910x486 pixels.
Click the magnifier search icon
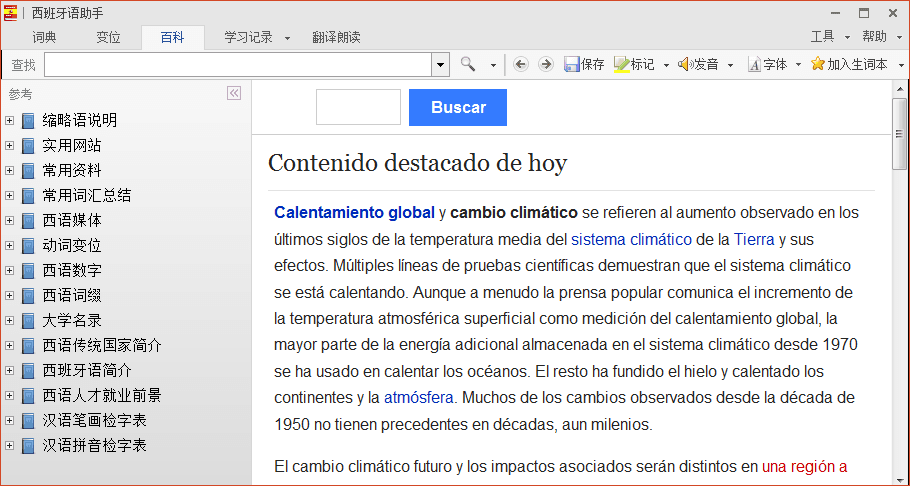468,64
